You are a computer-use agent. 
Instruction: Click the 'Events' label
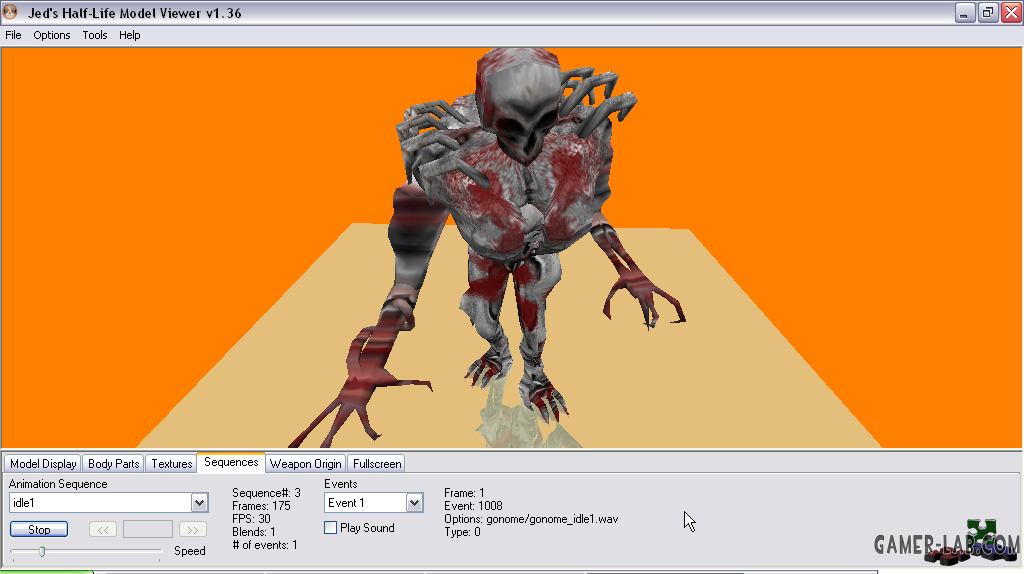[x=341, y=484]
